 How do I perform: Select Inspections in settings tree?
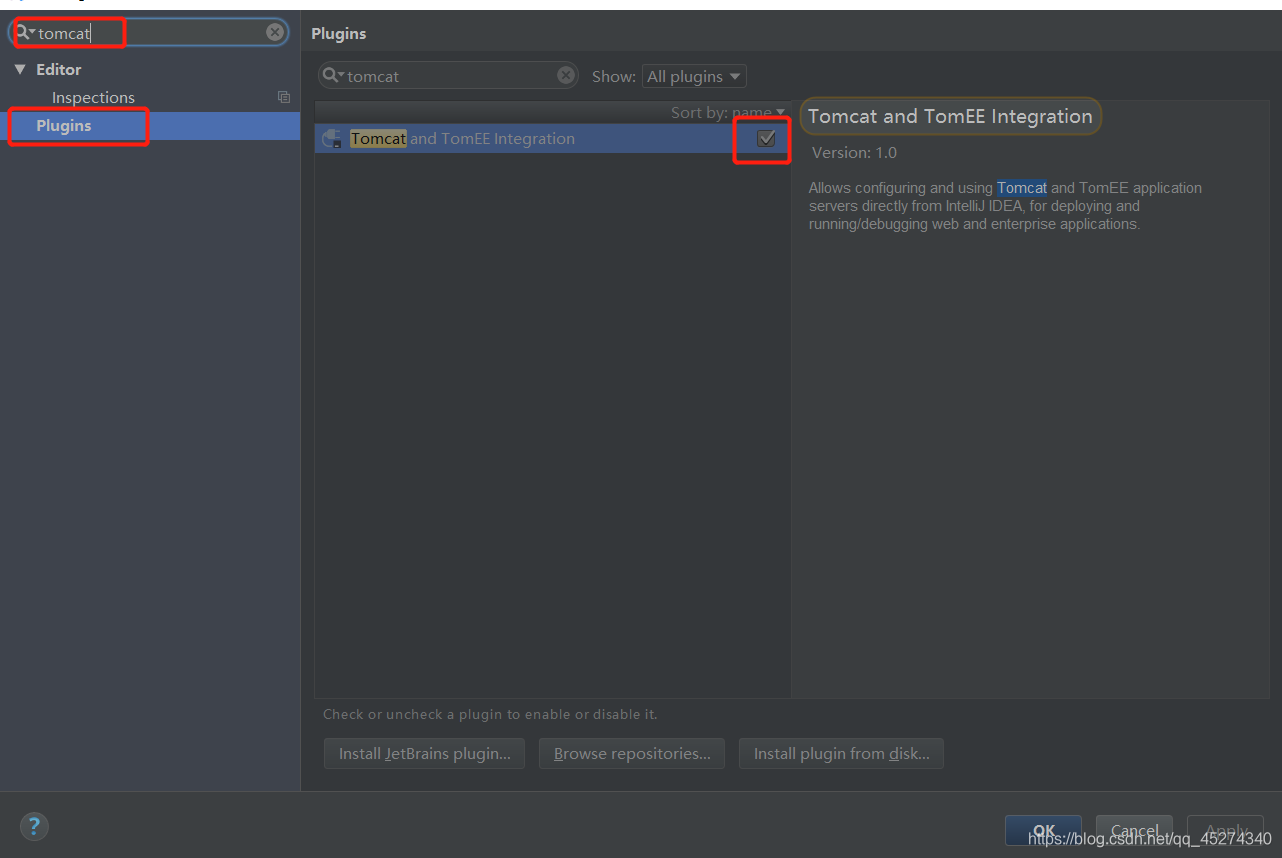click(93, 97)
